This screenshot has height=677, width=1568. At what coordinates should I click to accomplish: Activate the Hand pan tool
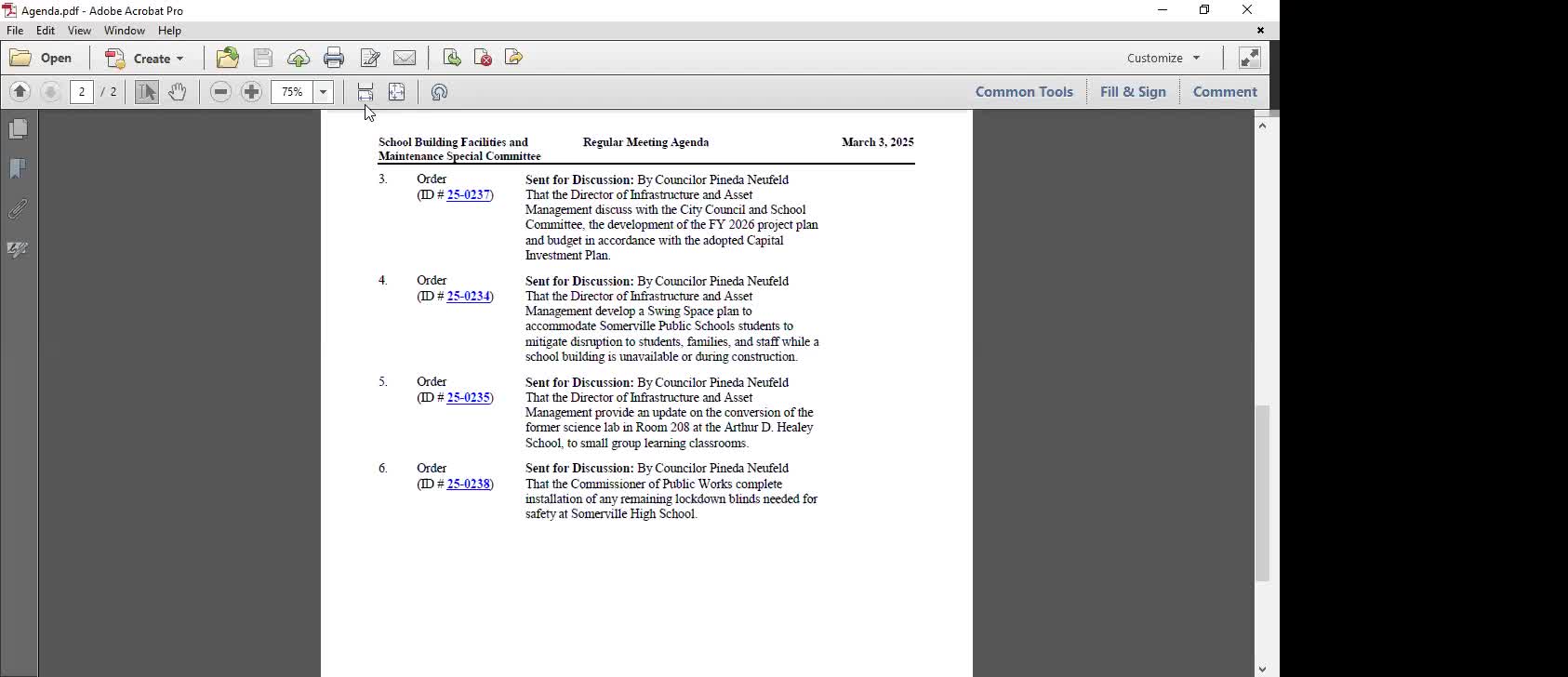177,91
